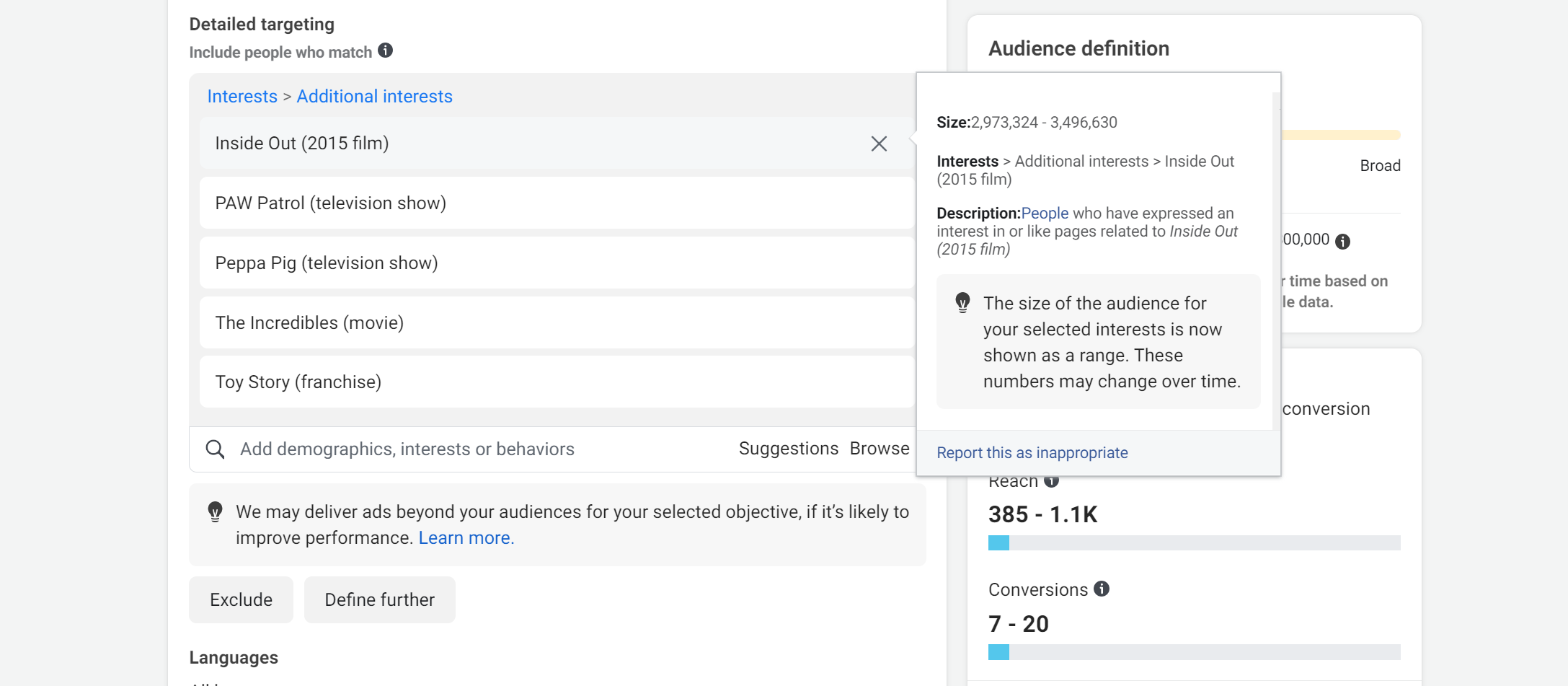Image resolution: width=1568 pixels, height=686 pixels.
Task: Remove the Inside Out (2015 film) interest
Action: tap(879, 144)
